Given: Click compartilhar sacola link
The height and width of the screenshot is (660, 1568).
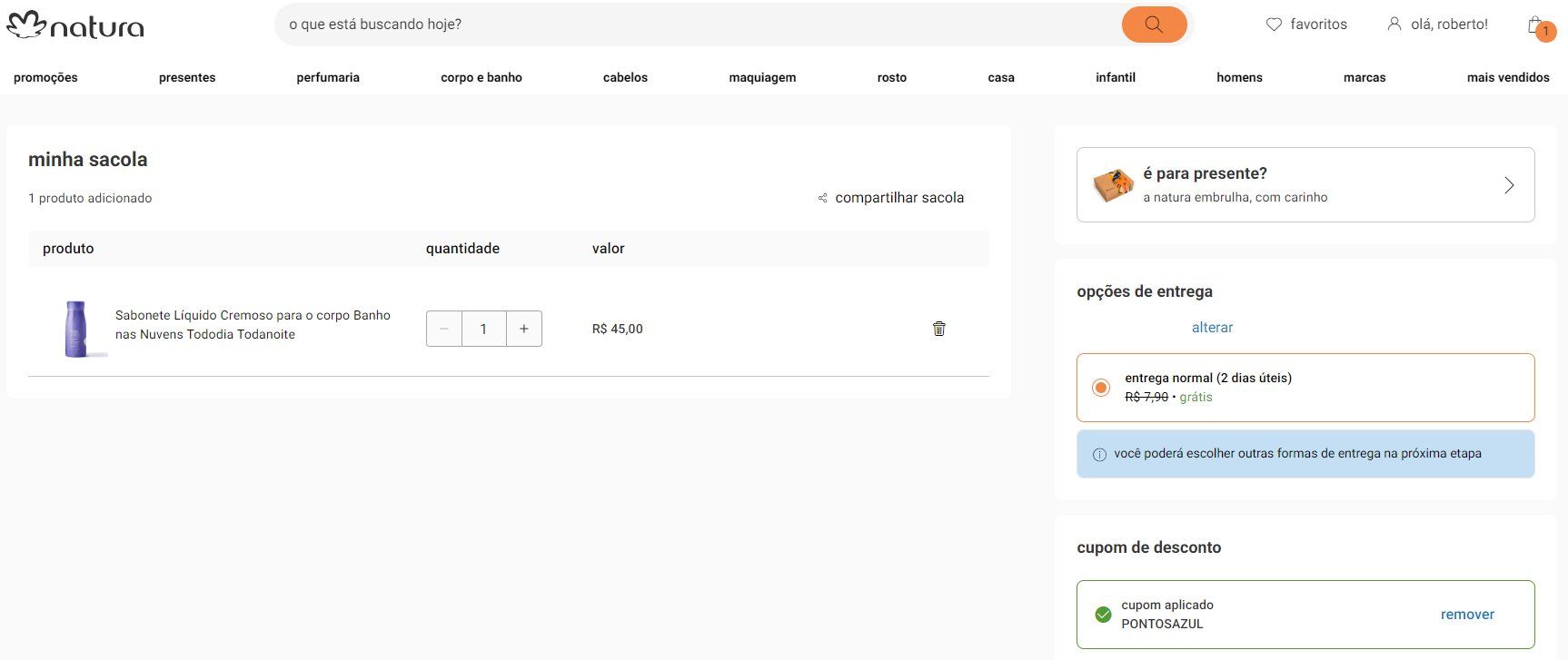Looking at the screenshot, I should click(x=899, y=198).
